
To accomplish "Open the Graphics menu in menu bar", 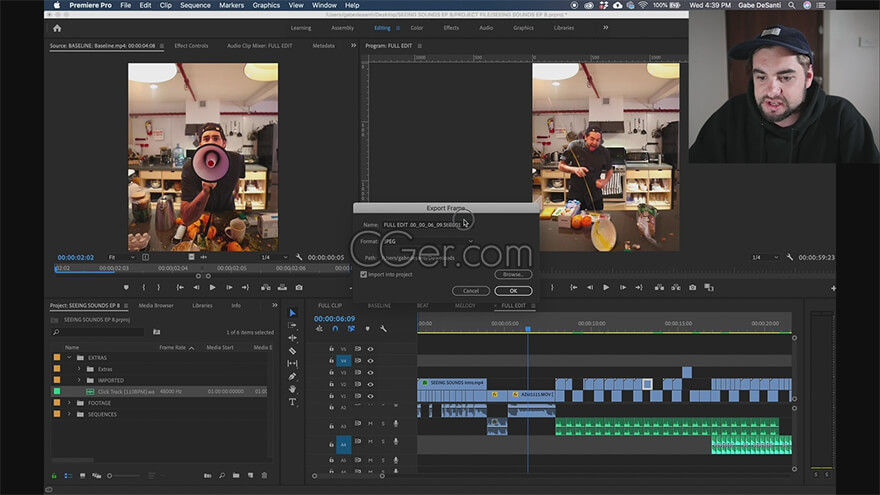I will (266, 5).
